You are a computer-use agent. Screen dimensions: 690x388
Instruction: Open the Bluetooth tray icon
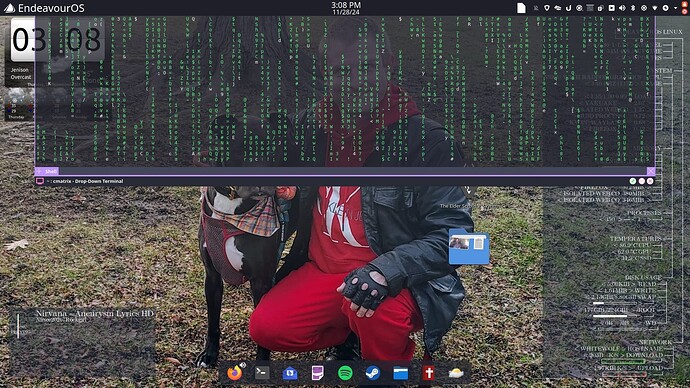tap(633, 8)
